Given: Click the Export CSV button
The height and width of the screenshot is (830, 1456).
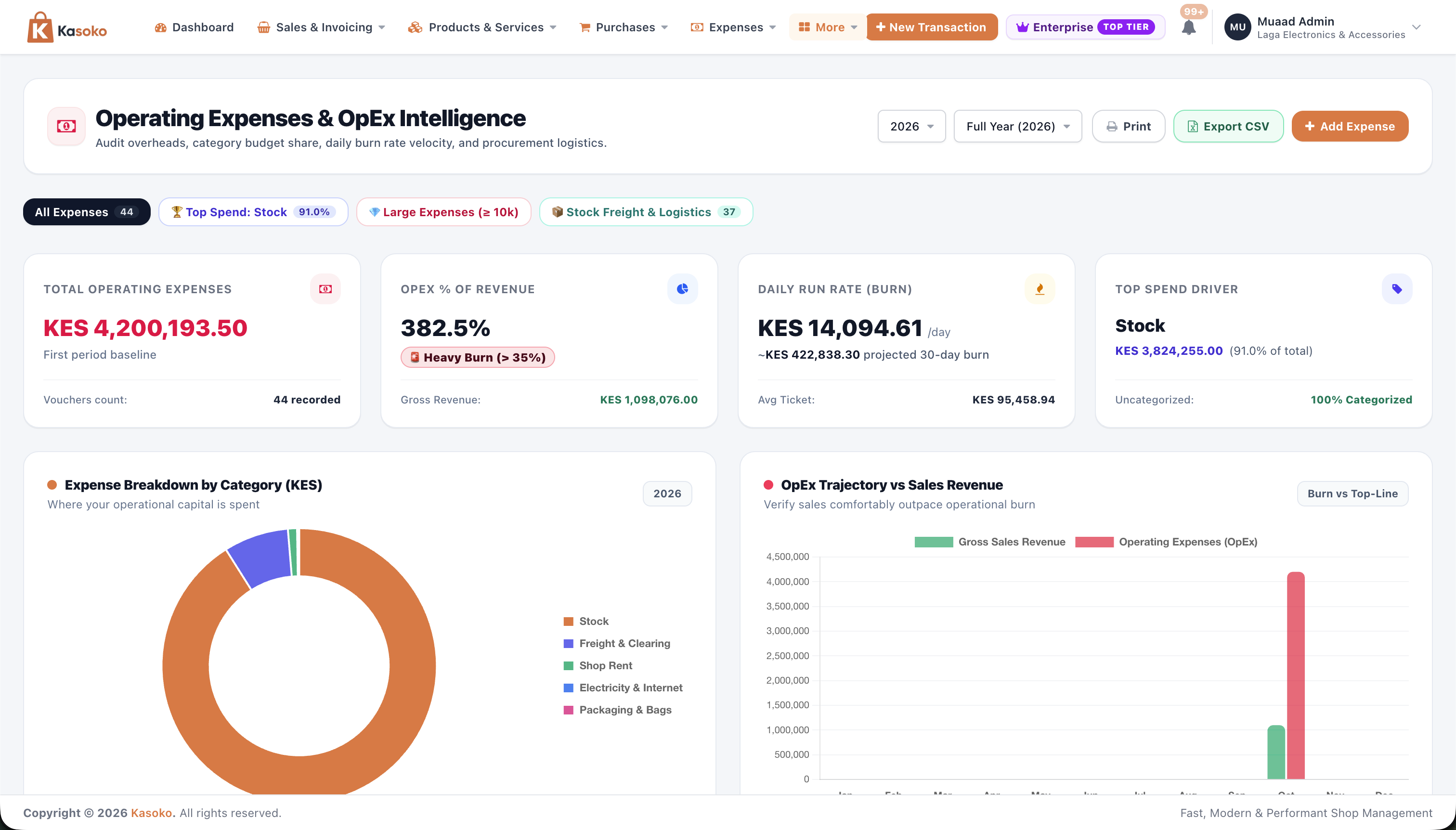Looking at the screenshot, I should coord(1228,127).
